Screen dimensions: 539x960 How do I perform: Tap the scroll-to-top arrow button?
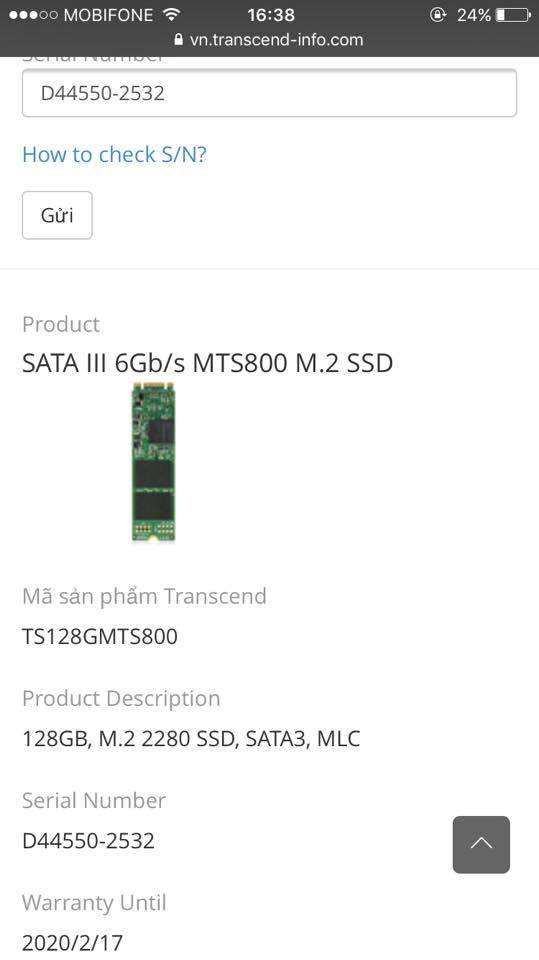pos(481,844)
